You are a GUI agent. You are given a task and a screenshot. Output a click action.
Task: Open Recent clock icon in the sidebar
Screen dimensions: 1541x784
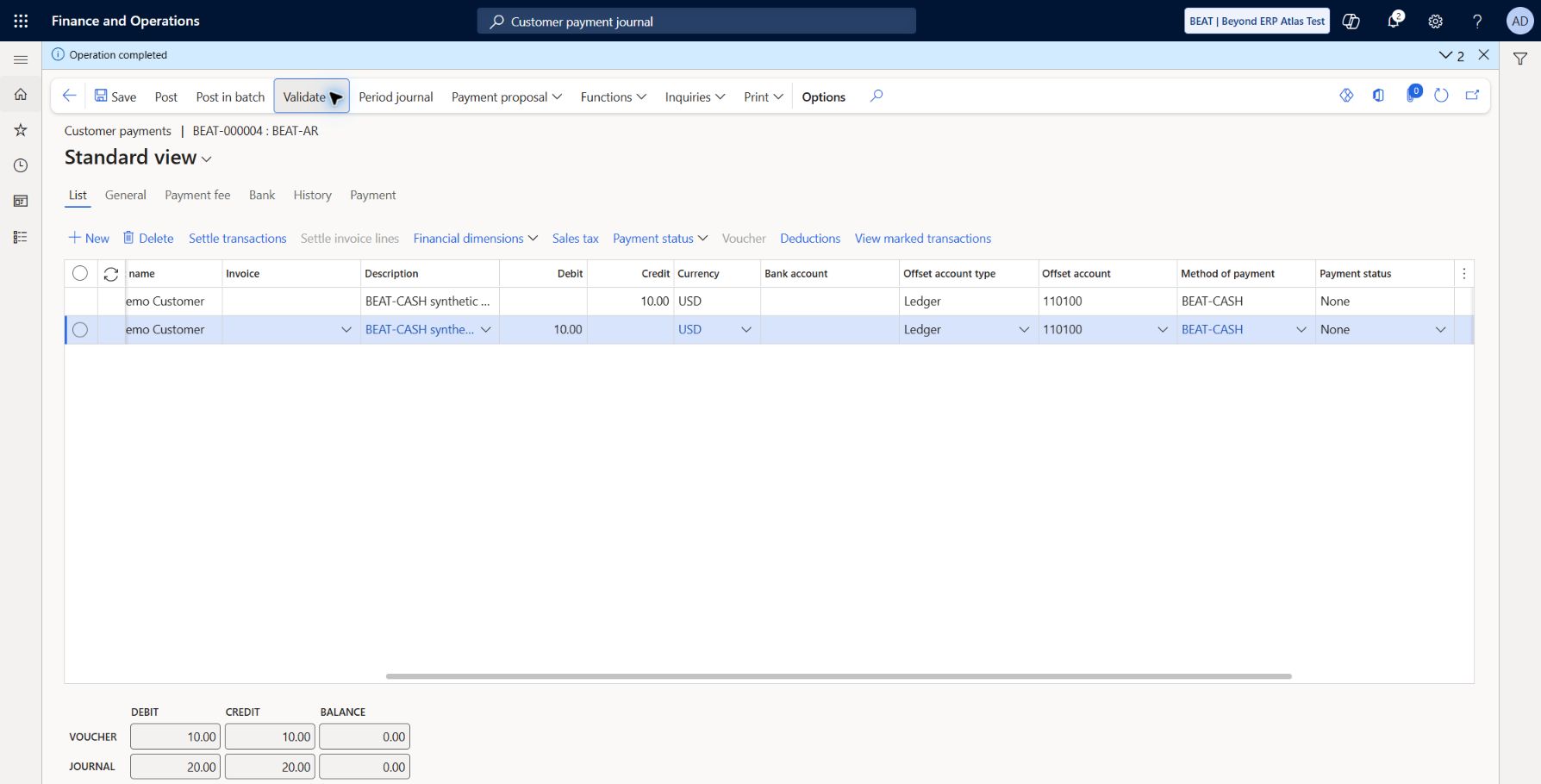[21, 165]
